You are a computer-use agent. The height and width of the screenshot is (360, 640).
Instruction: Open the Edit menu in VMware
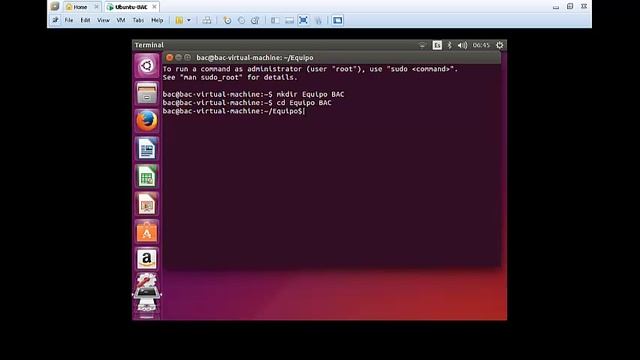(85, 20)
